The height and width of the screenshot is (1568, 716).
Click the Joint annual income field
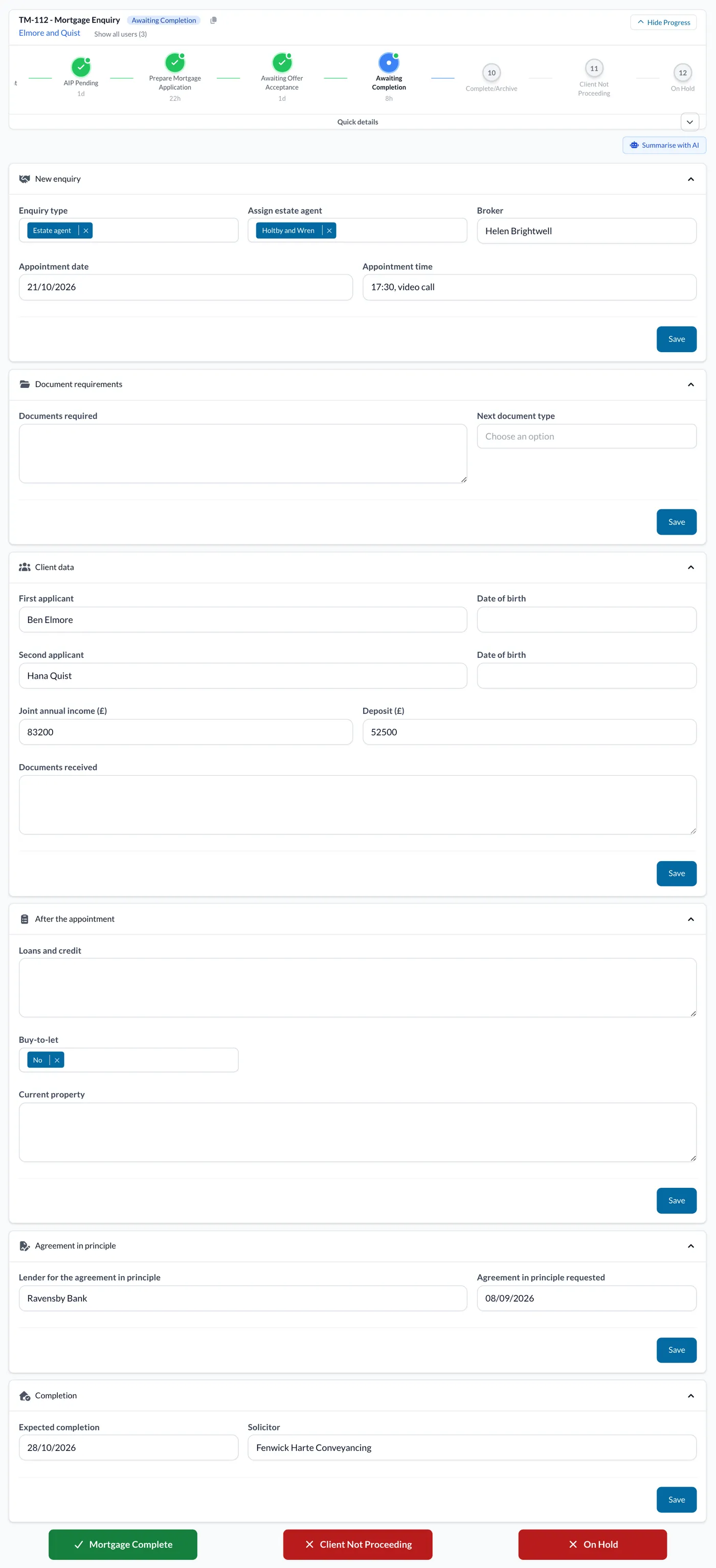[186, 732]
